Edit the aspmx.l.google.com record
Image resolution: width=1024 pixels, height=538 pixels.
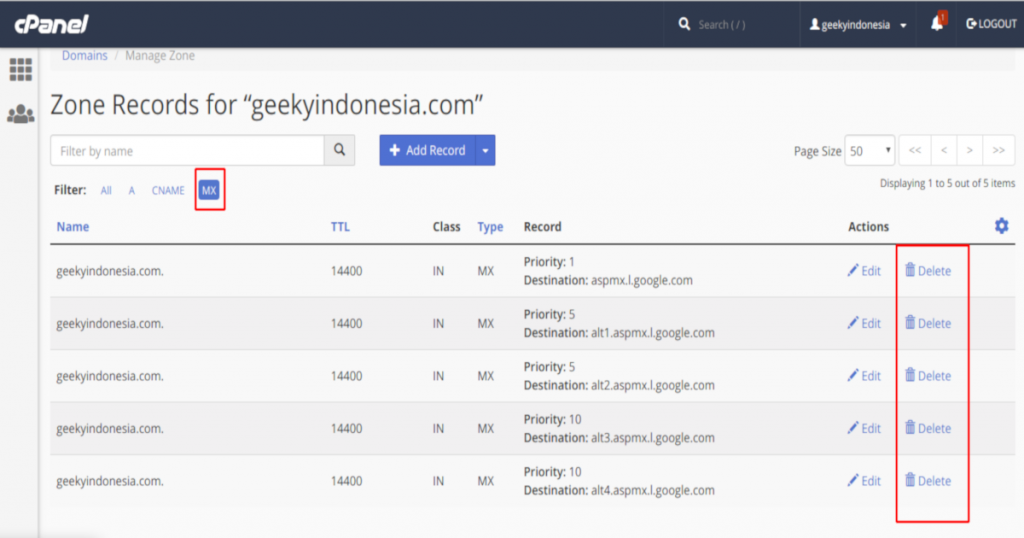[x=864, y=270]
